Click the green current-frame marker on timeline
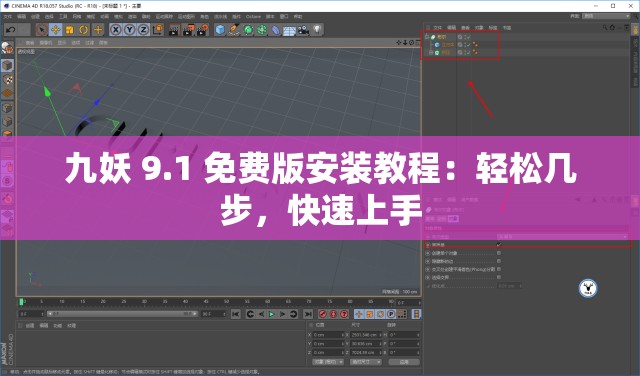This screenshot has height=376, width=640. (22, 302)
